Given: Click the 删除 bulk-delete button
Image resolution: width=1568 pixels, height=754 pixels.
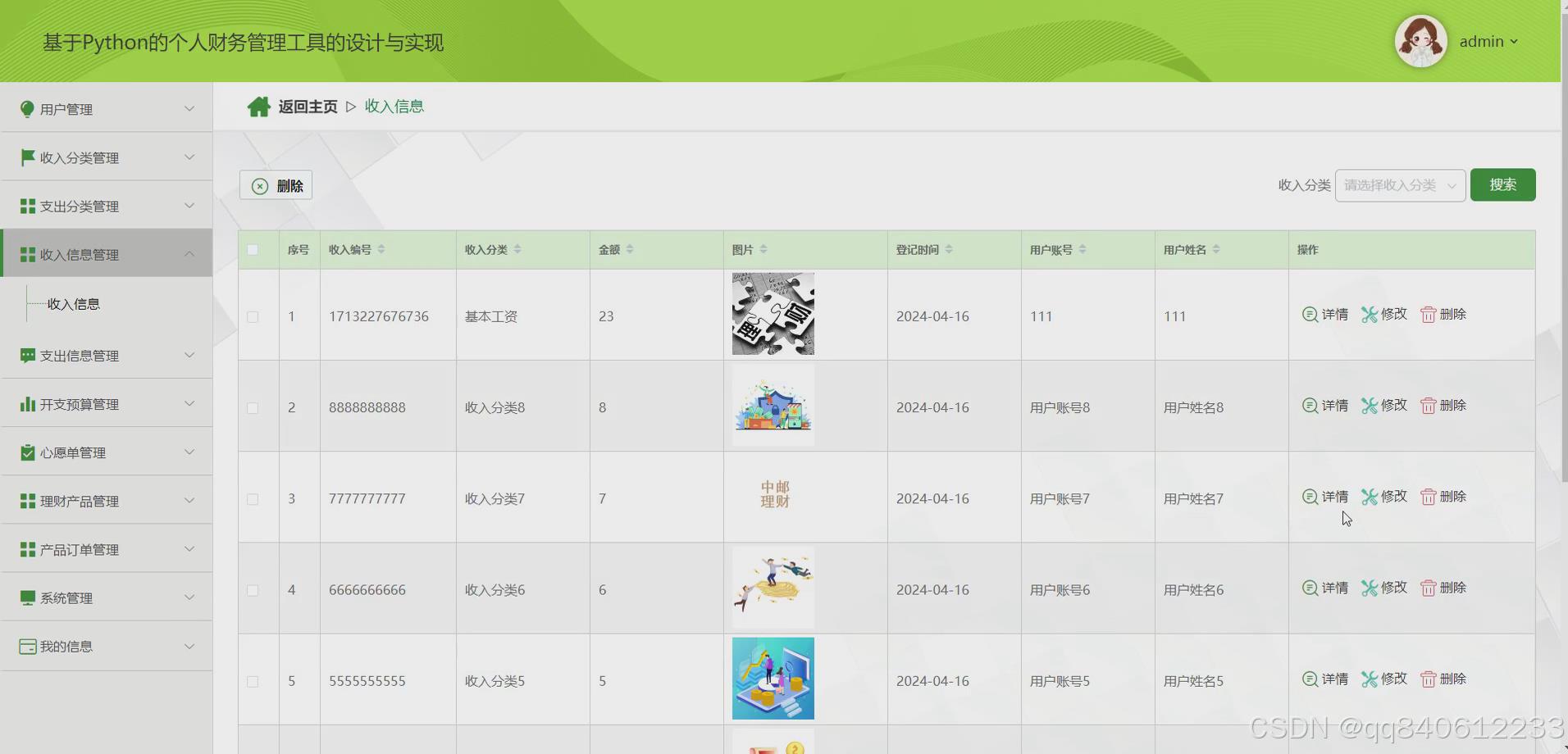Looking at the screenshot, I should click(276, 185).
